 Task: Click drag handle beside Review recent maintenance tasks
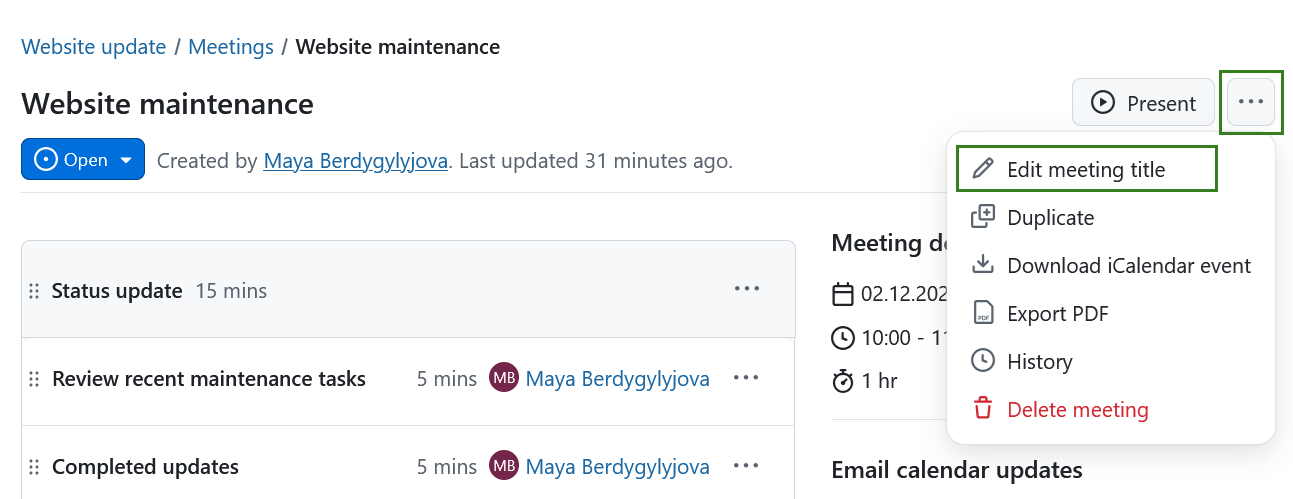(x=34, y=379)
